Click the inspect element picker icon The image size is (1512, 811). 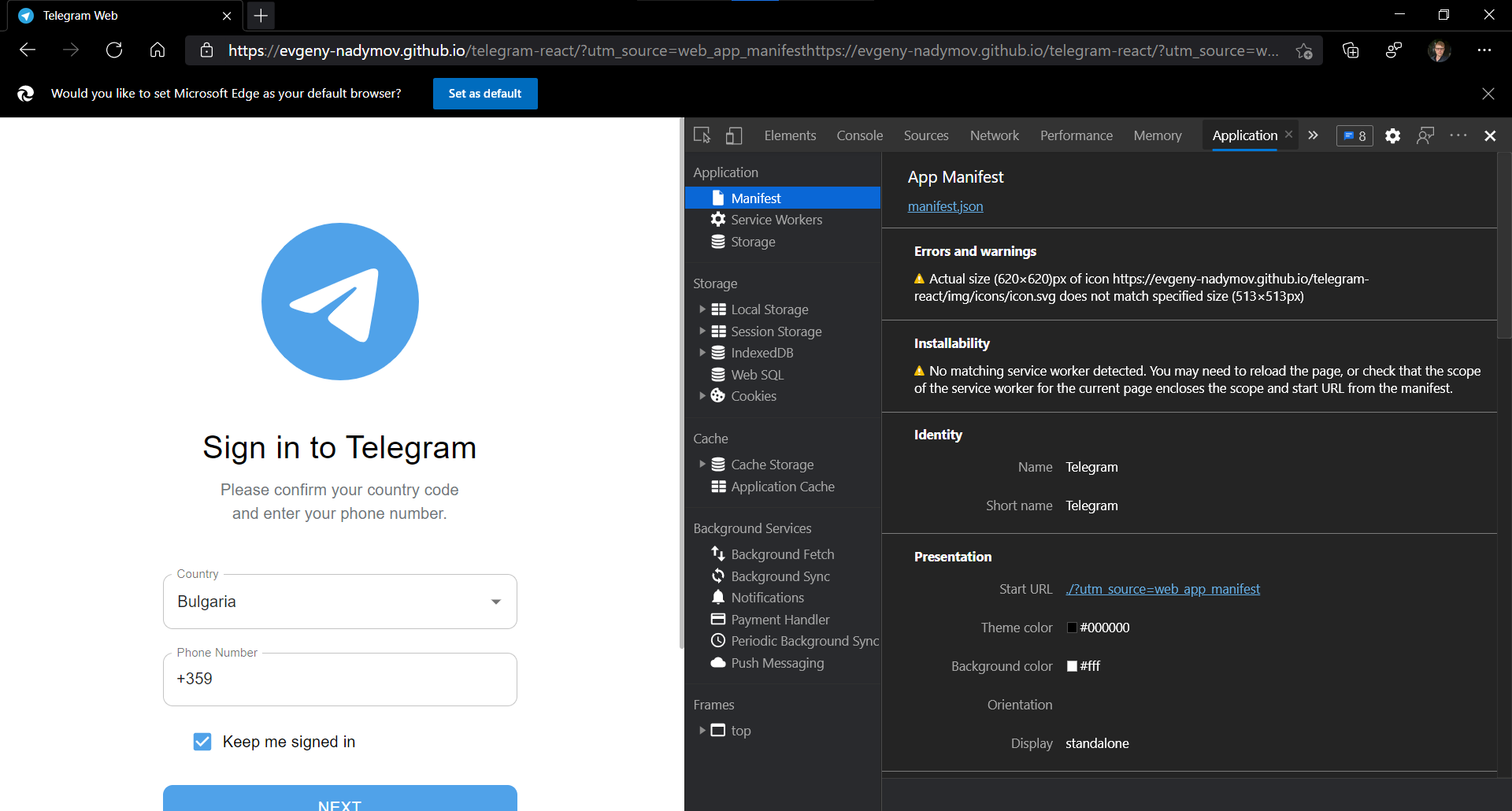pyautogui.click(x=702, y=135)
